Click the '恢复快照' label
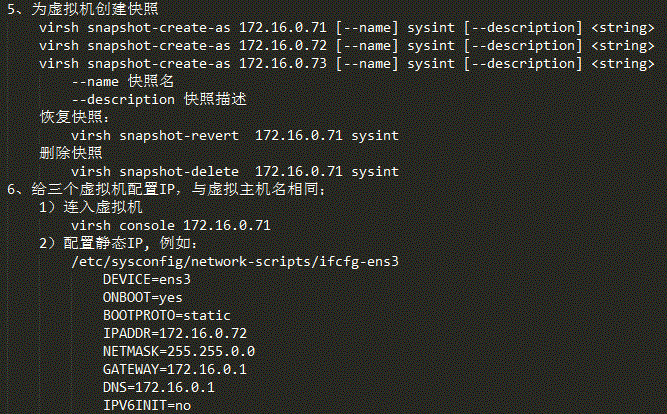This screenshot has width=667, height=414. tap(74, 117)
